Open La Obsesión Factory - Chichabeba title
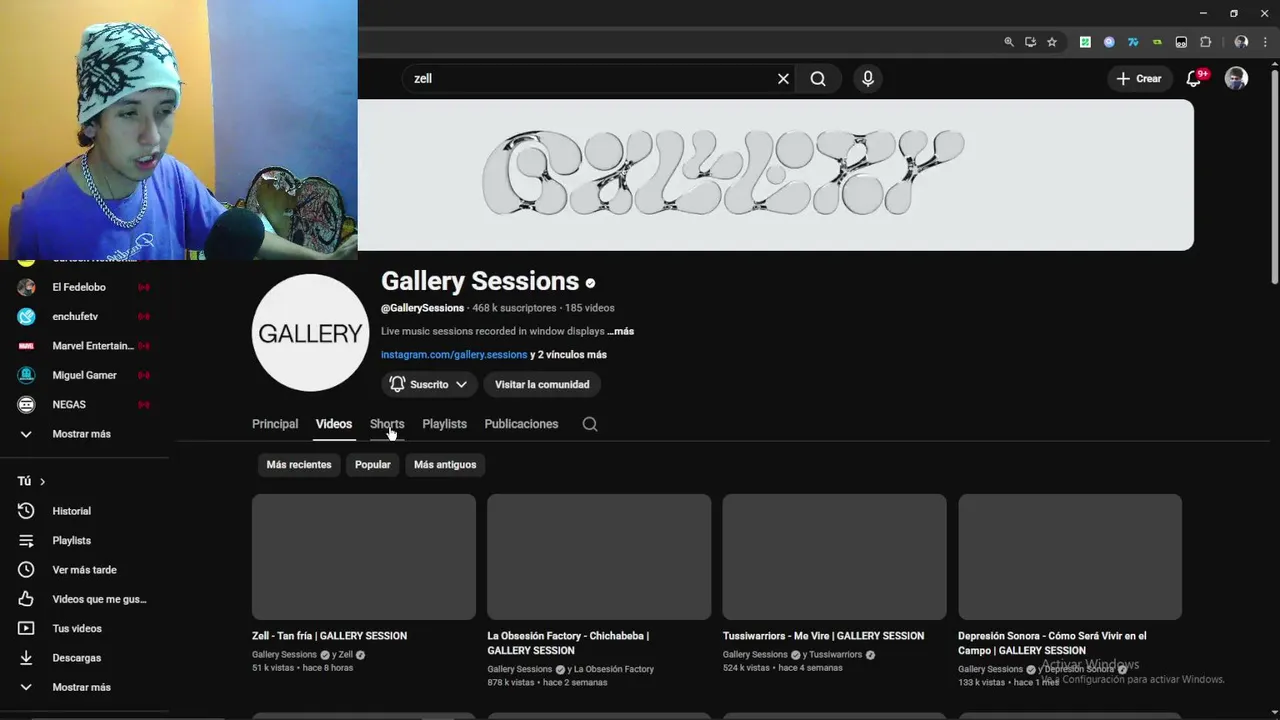The width and height of the screenshot is (1280, 720). click(568, 643)
